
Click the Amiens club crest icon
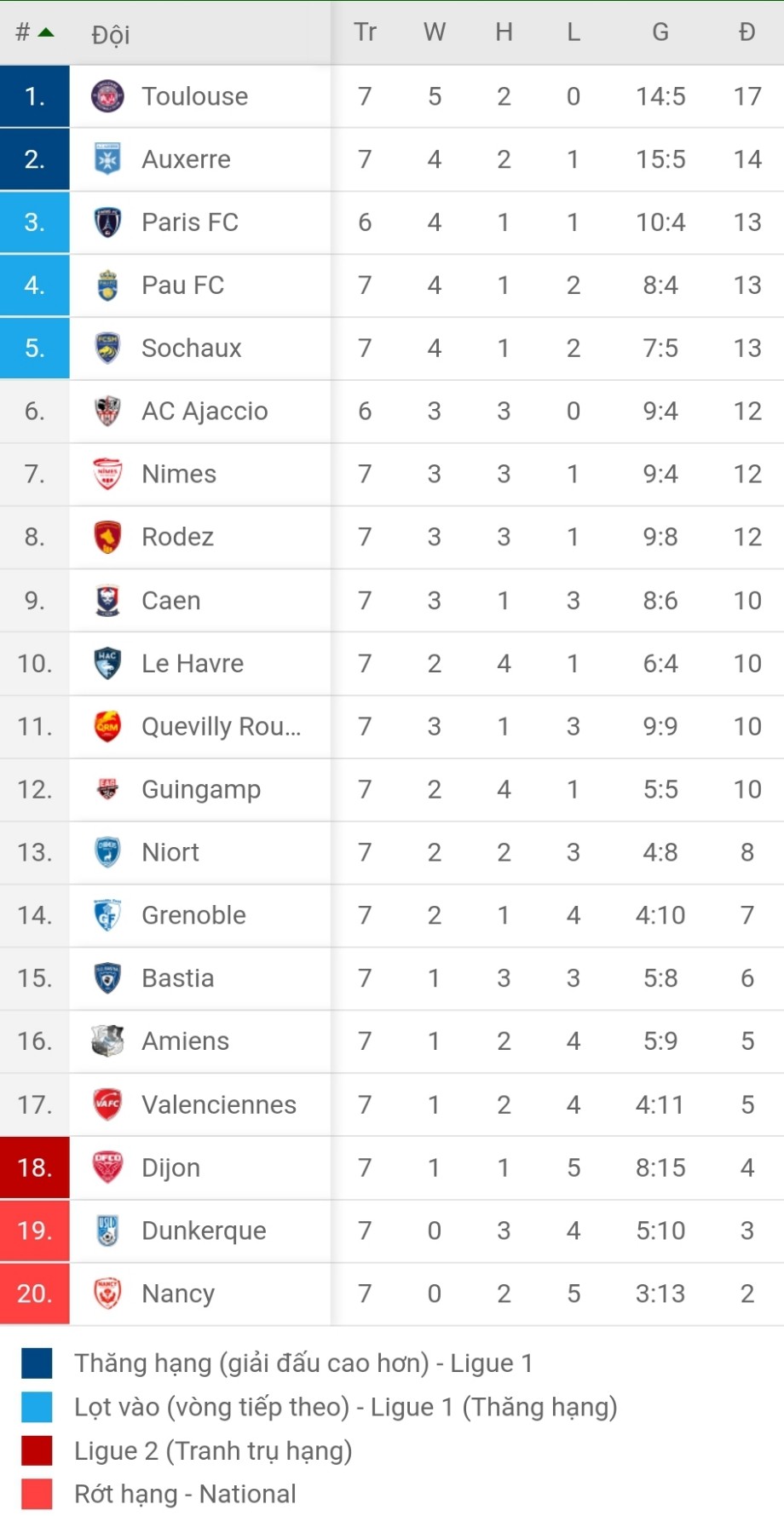[107, 1041]
